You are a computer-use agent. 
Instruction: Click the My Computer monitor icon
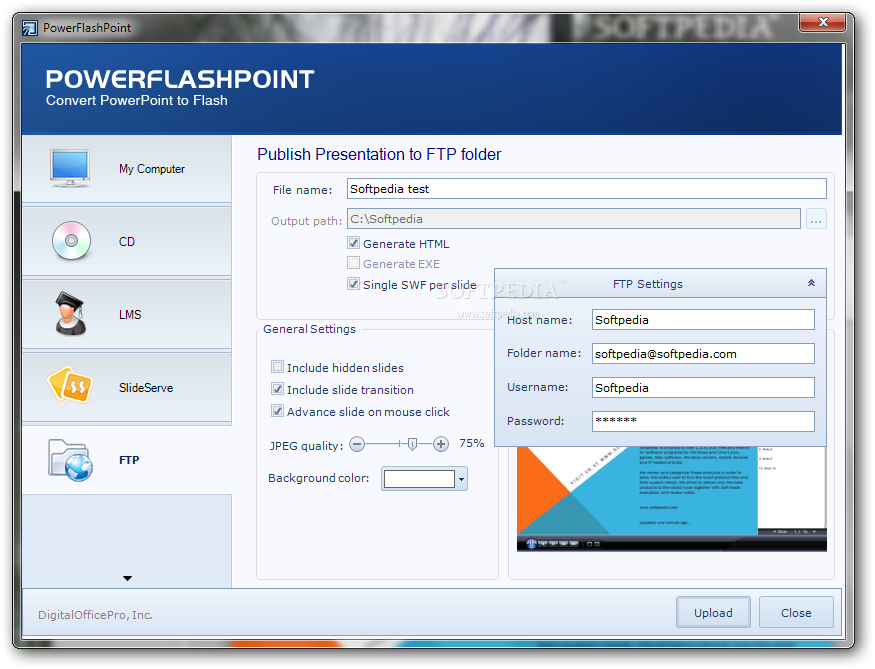point(70,168)
